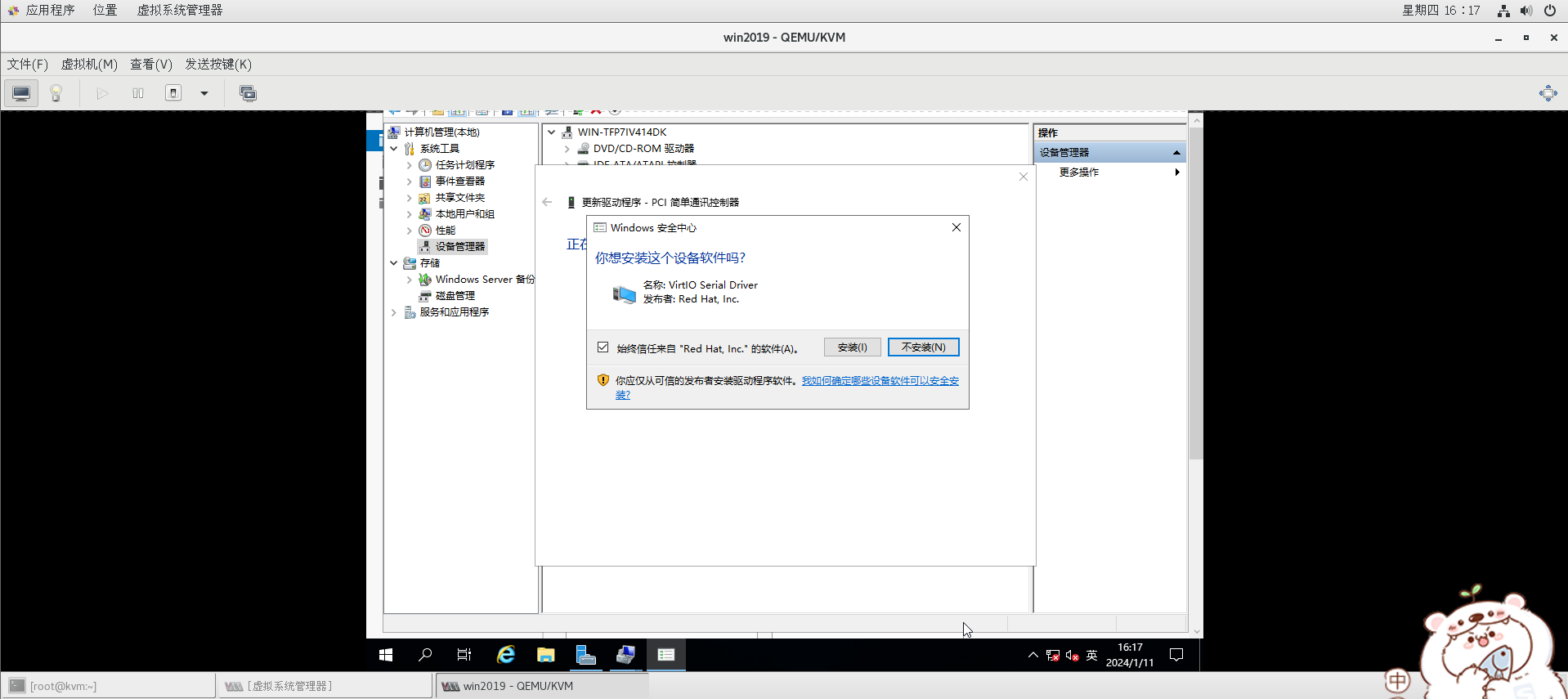Expand the Windows Server 备份 node
1568x699 pixels.
410,280
